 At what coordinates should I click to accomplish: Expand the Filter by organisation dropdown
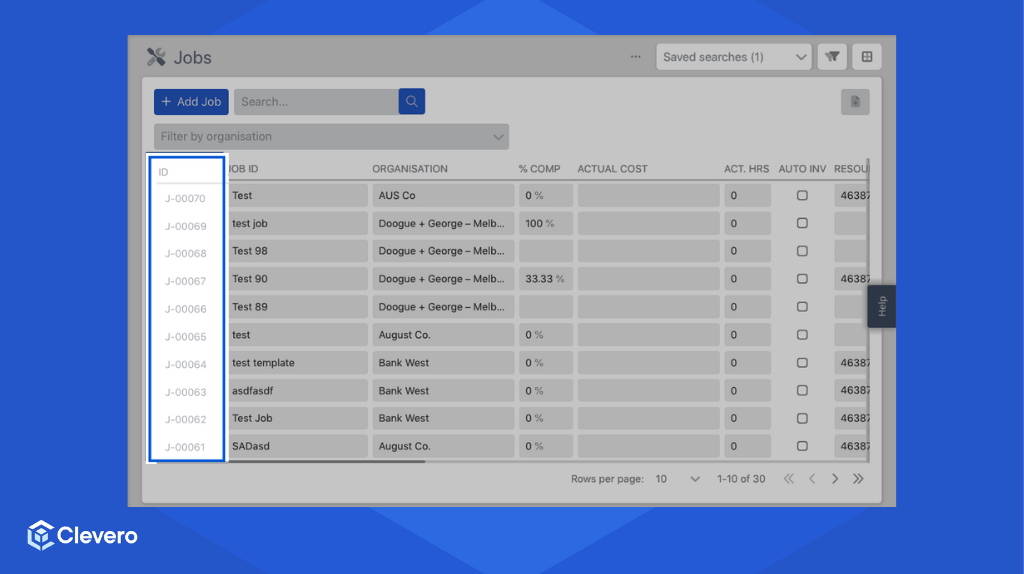(x=331, y=136)
